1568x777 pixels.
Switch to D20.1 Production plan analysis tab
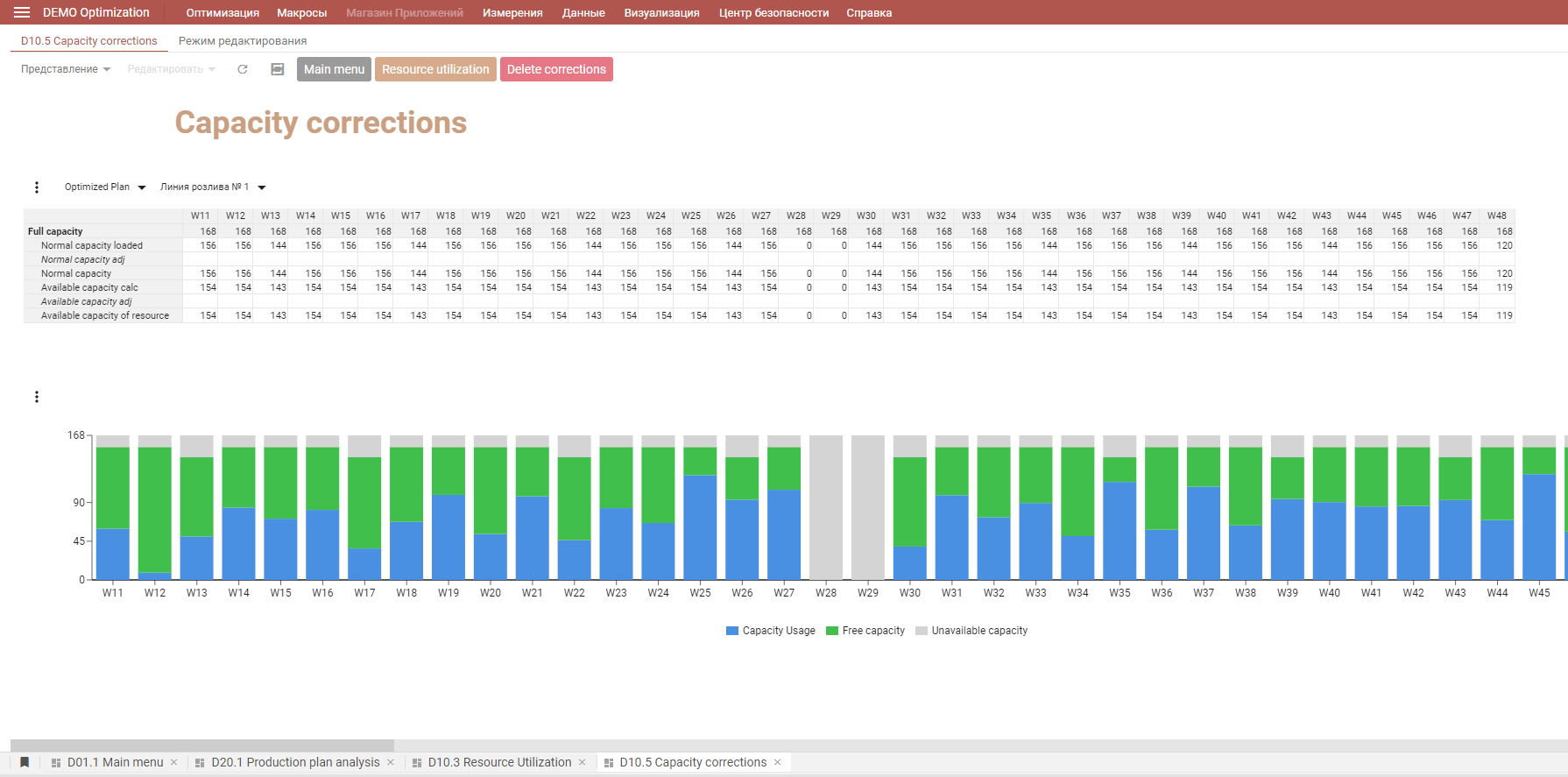click(x=295, y=762)
